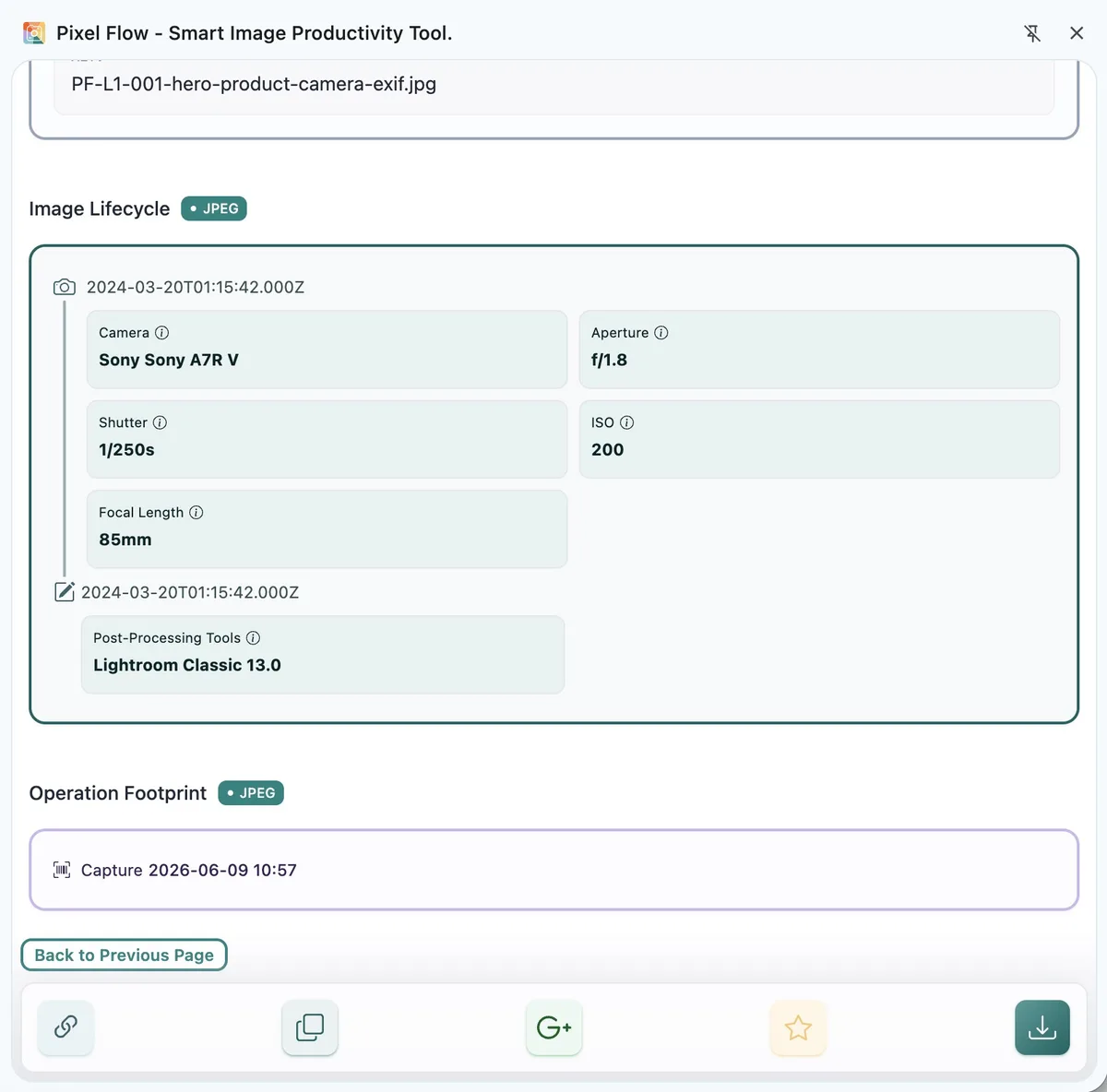Click the barcode capture icon in Operation Footprint
The image size is (1107, 1092).
62,870
